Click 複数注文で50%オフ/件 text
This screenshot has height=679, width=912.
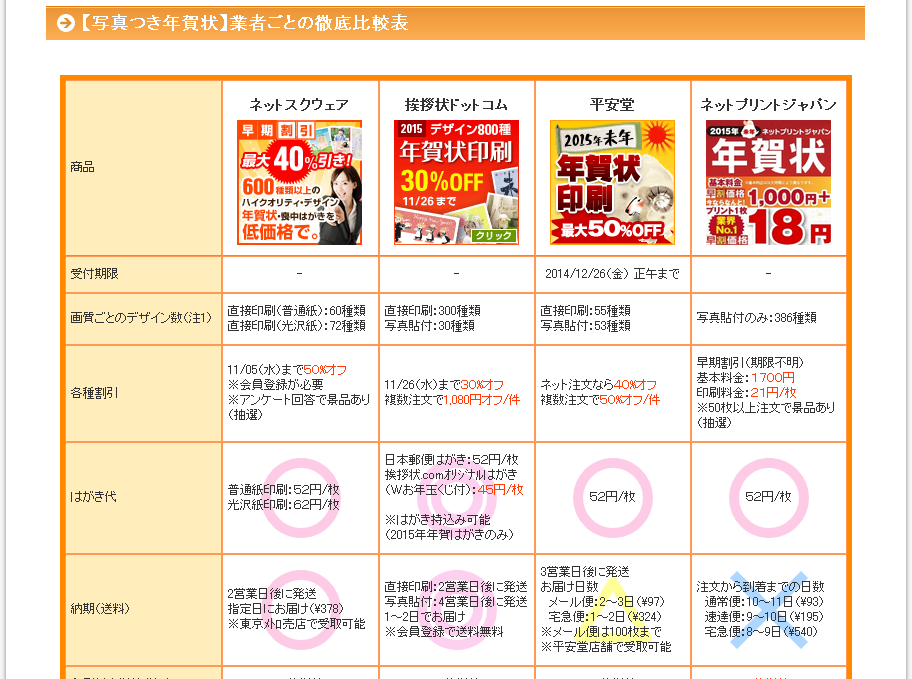tap(600, 400)
